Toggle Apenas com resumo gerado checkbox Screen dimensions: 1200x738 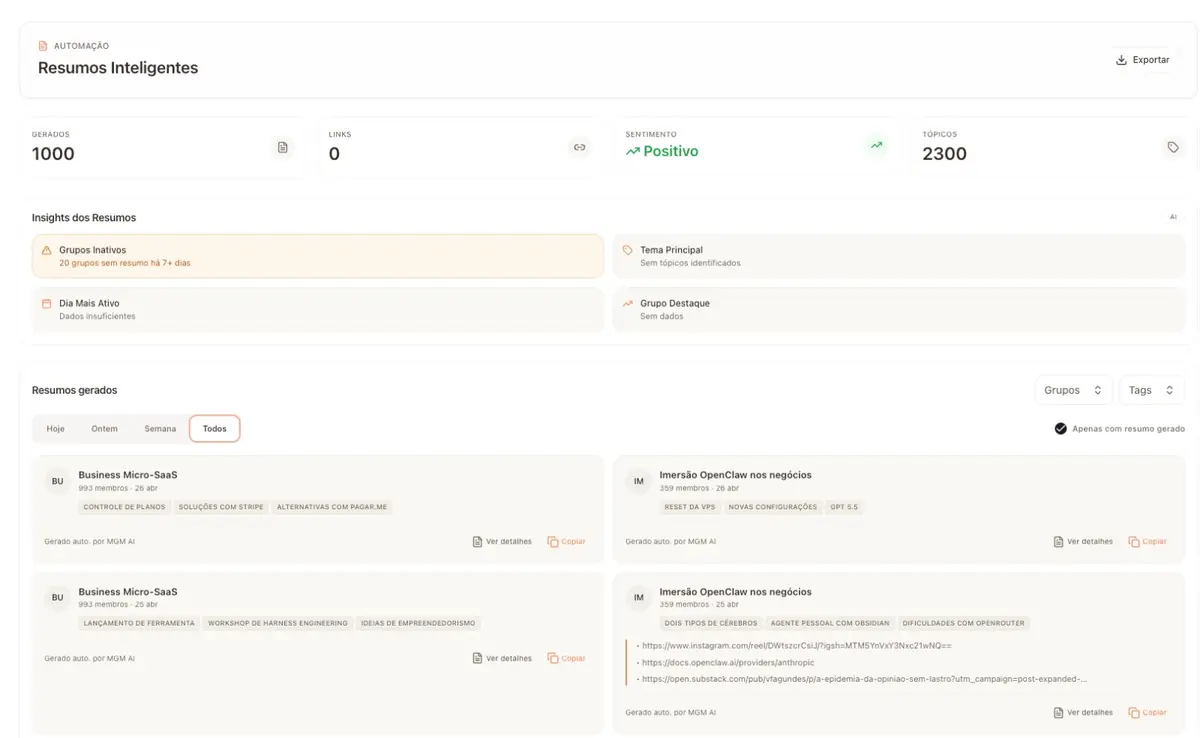tap(1060, 429)
